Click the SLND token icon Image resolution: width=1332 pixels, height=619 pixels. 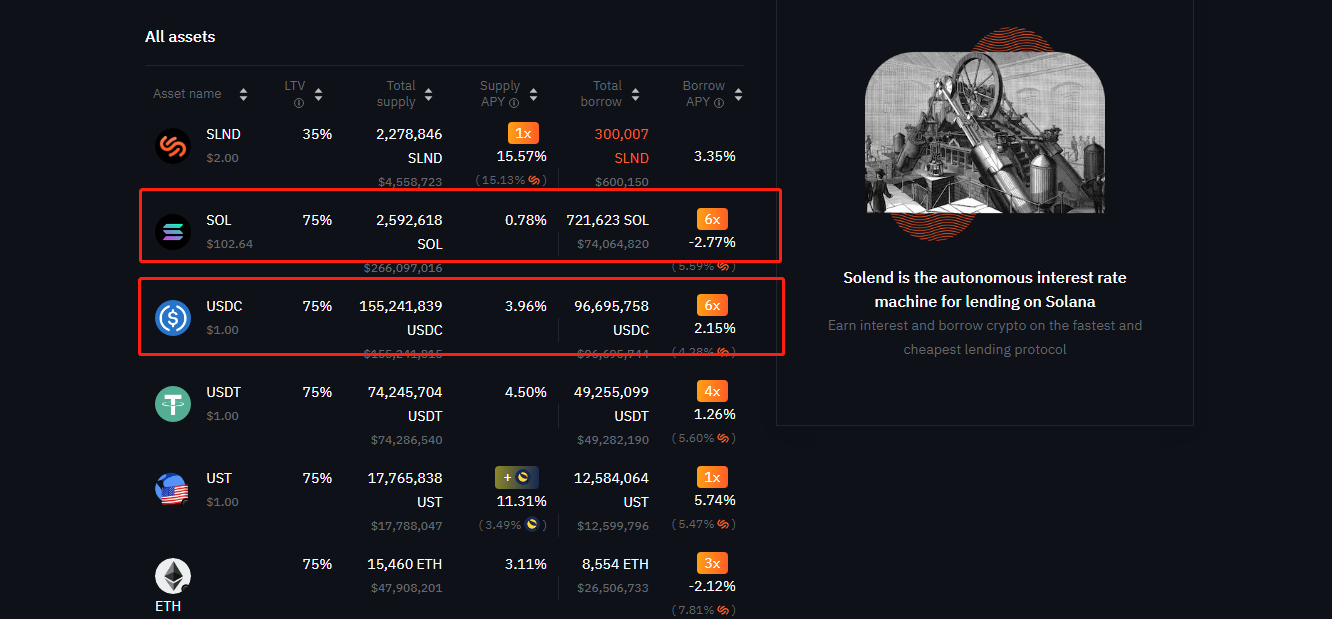(173, 146)
